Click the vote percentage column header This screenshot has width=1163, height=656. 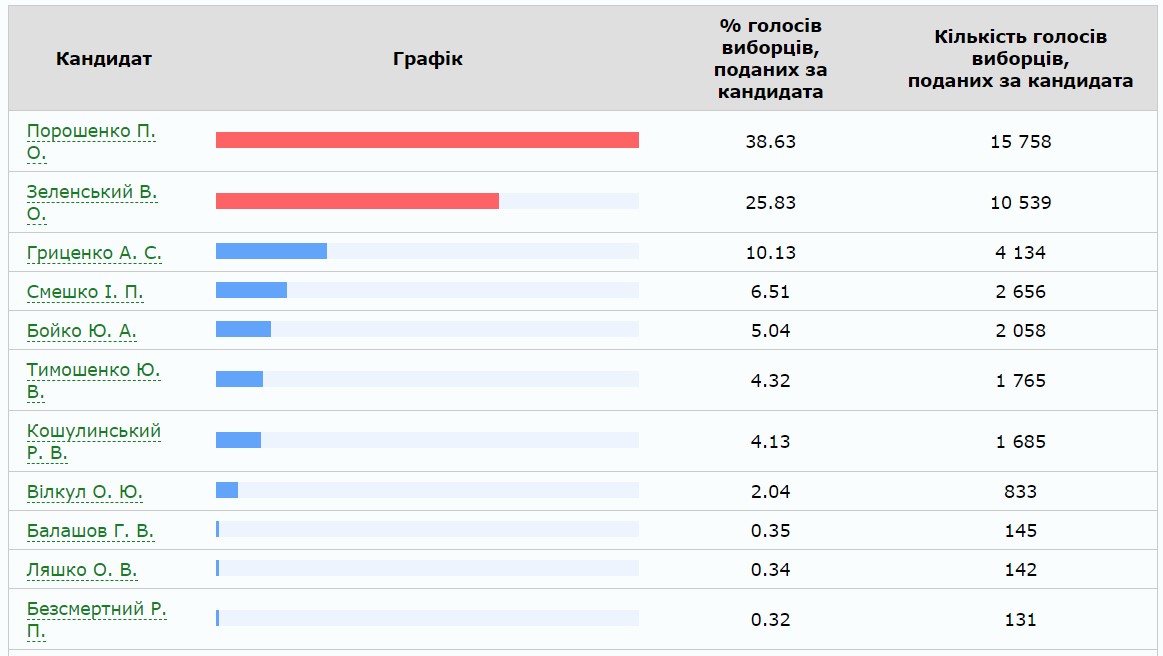[770, 58]
